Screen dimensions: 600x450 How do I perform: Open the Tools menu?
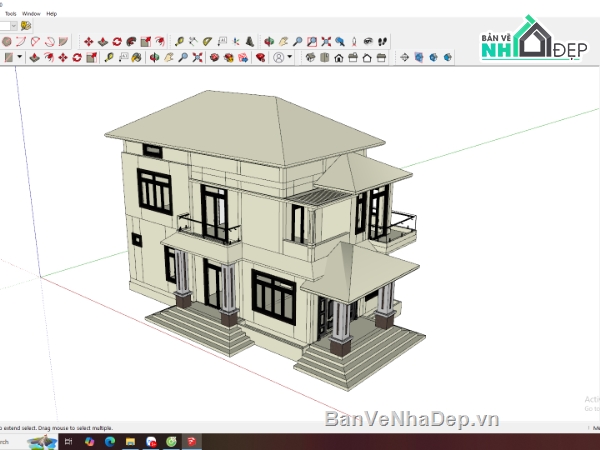[10, 14]
